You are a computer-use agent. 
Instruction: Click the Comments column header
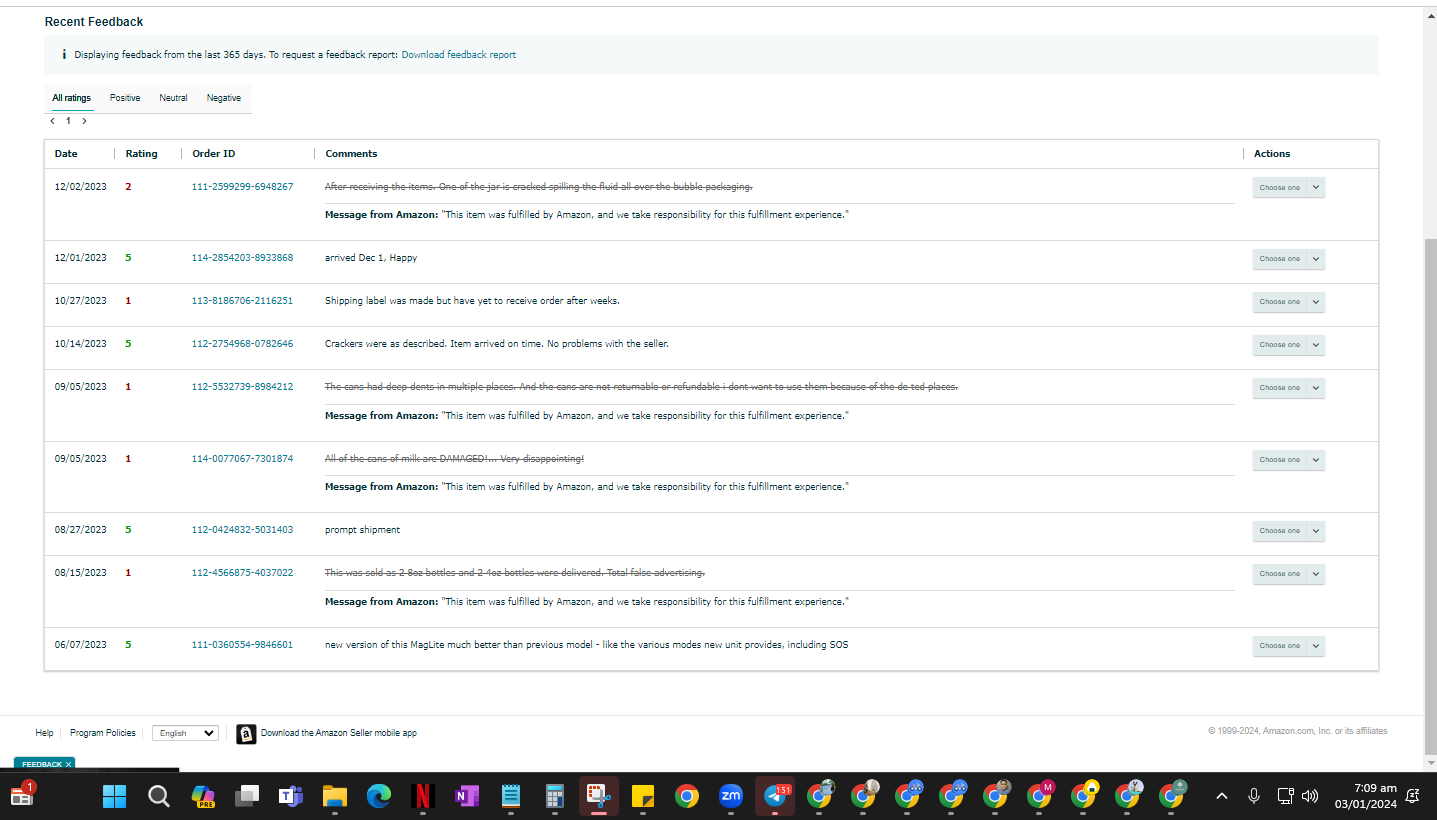coord(351,154)
